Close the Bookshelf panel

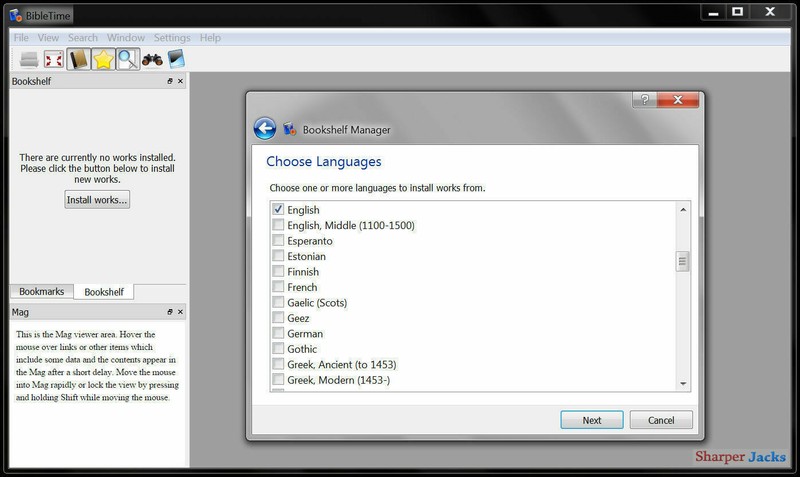click(180, 81)
